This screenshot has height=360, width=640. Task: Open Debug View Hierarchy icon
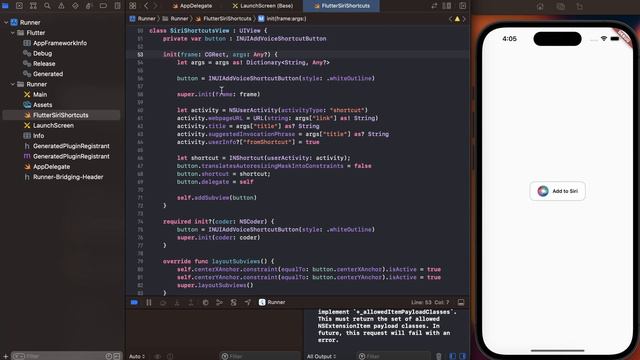coord(205,302)
